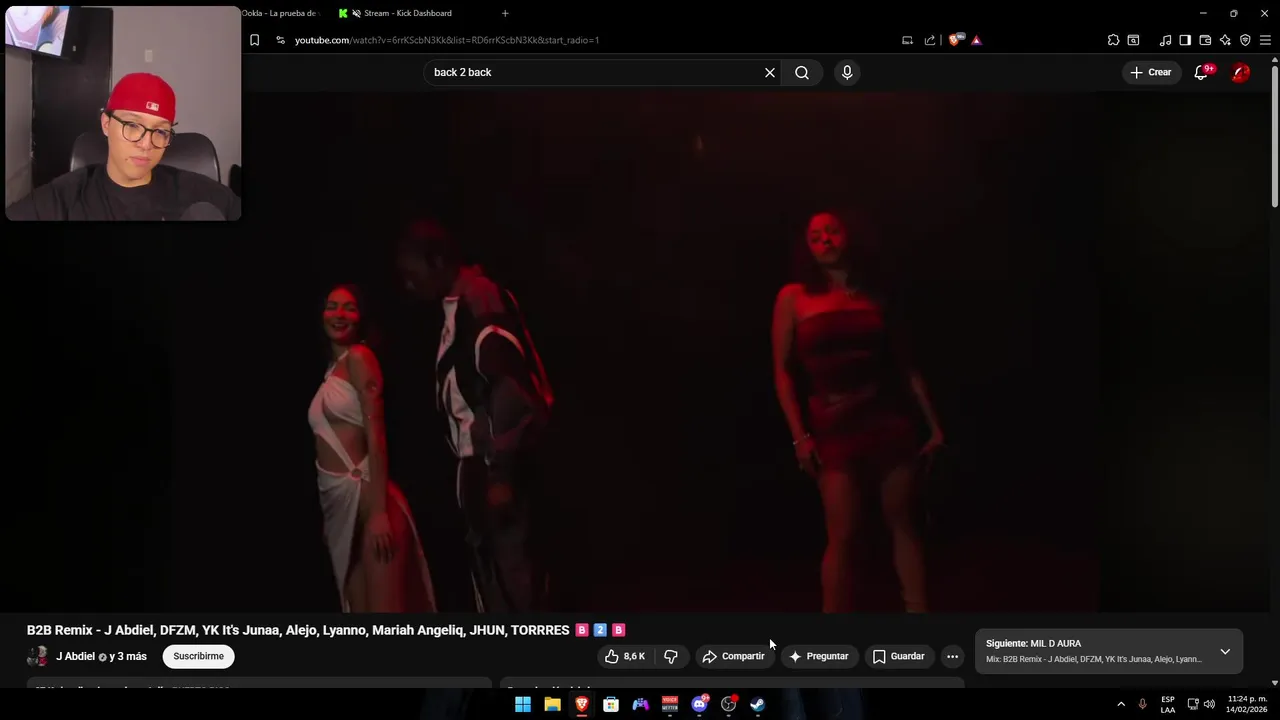Click 'Siguiente: MIL D AURA' text

(1033, 643)
